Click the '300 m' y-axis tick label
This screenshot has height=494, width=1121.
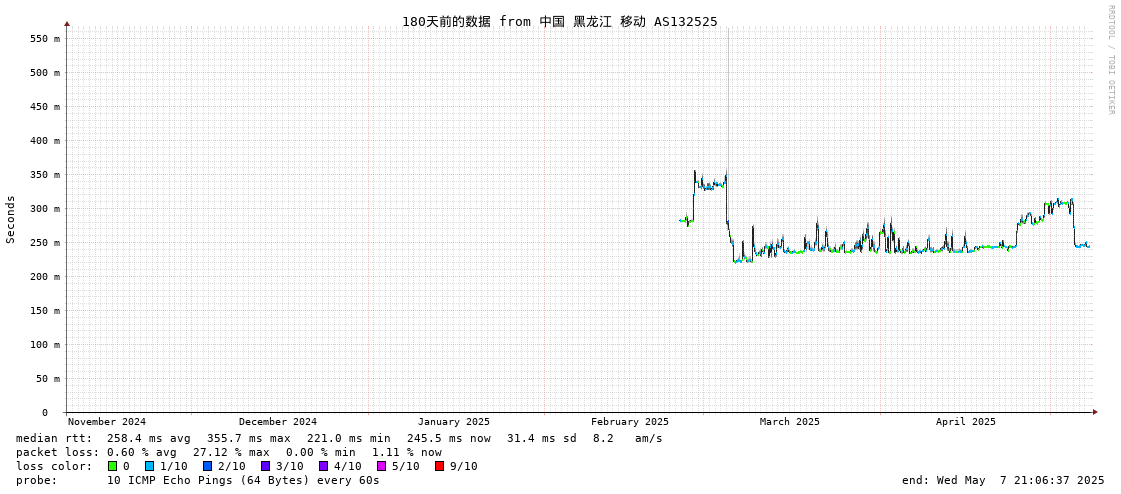(x=45, y=209)
